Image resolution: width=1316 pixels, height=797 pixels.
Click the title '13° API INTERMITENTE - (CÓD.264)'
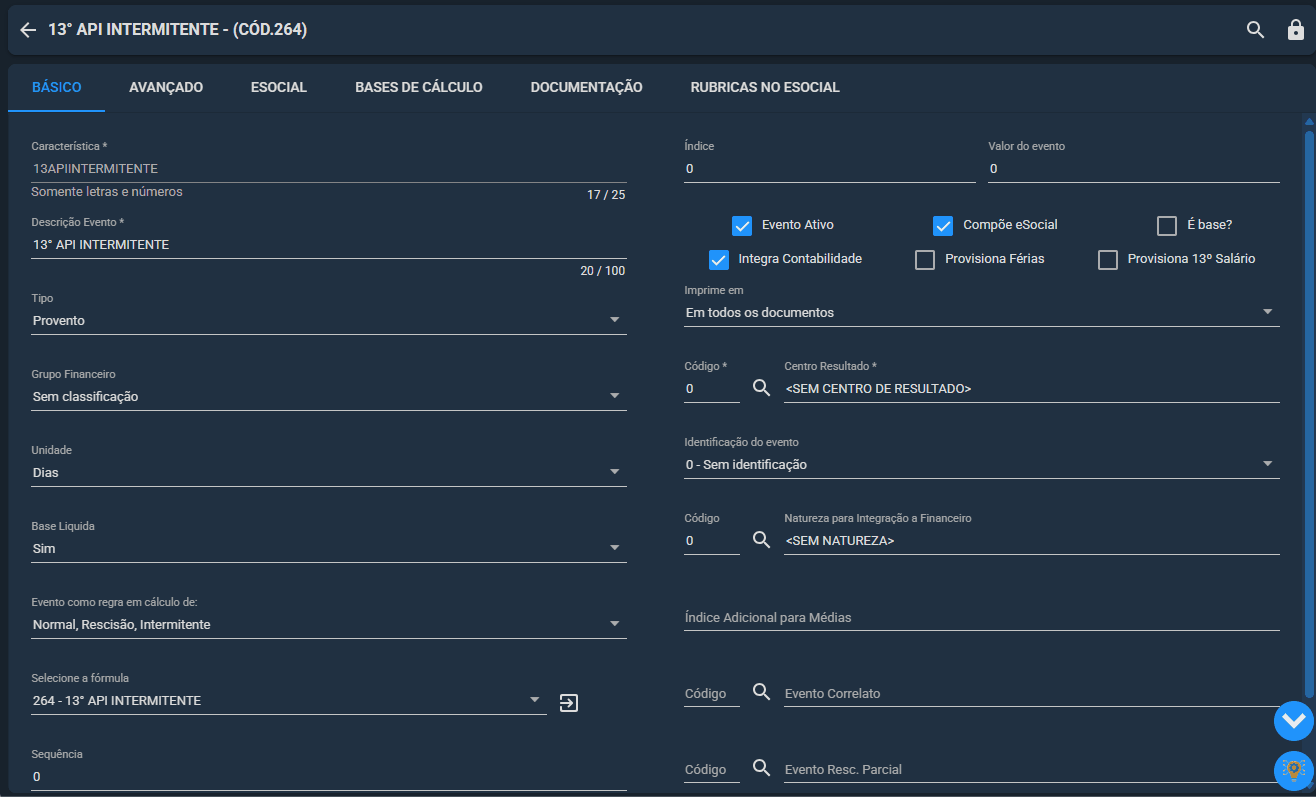pos(178,30)
